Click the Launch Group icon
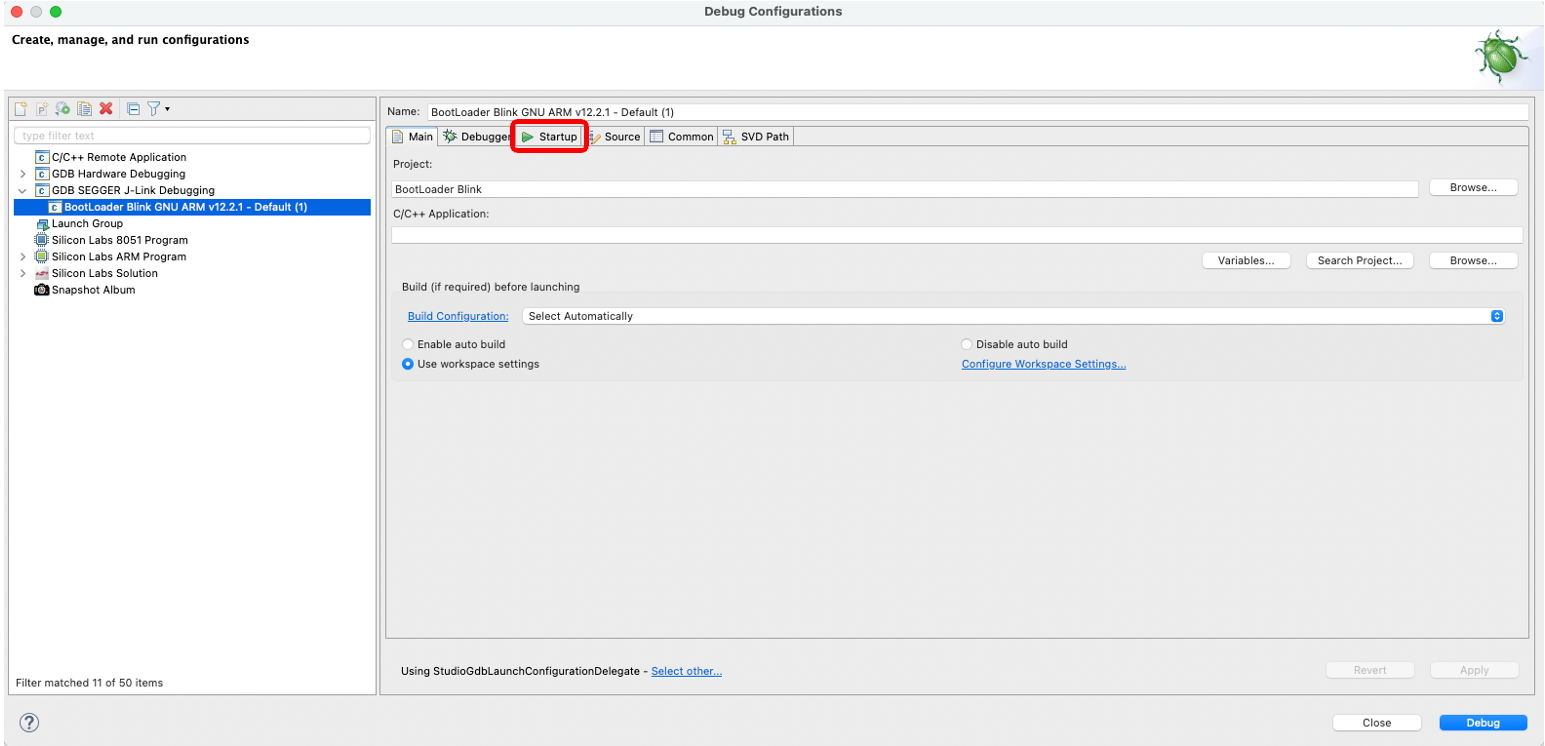 41,224
